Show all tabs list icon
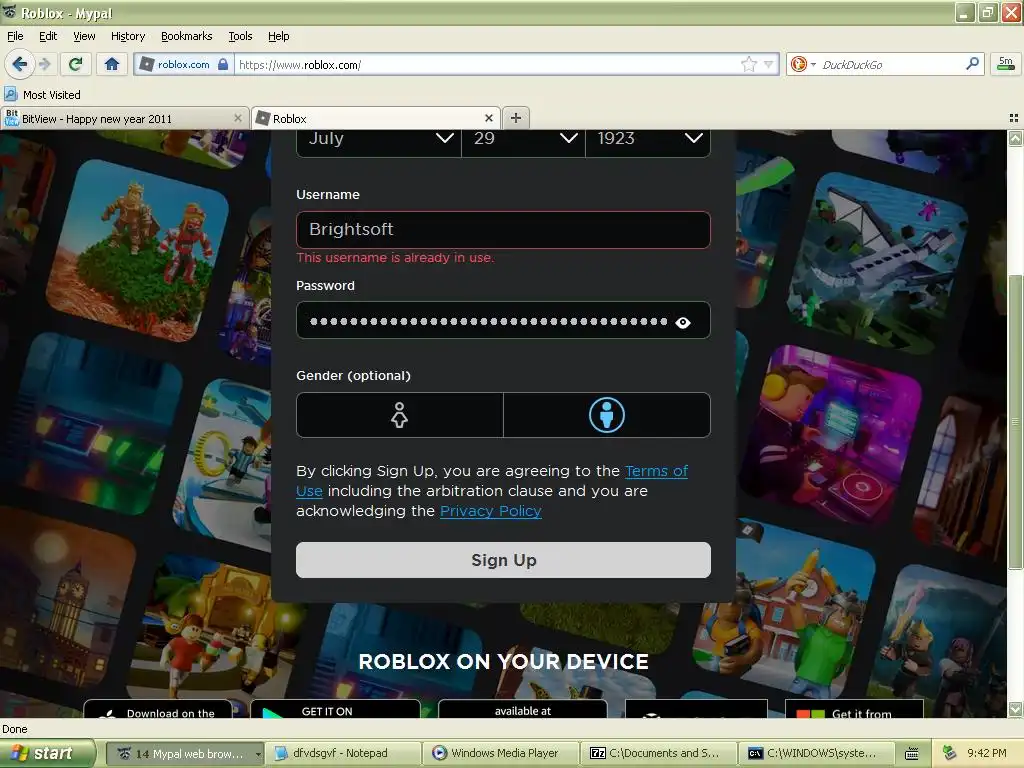Screen dimensions: 1024x768 click(1014, 118)
